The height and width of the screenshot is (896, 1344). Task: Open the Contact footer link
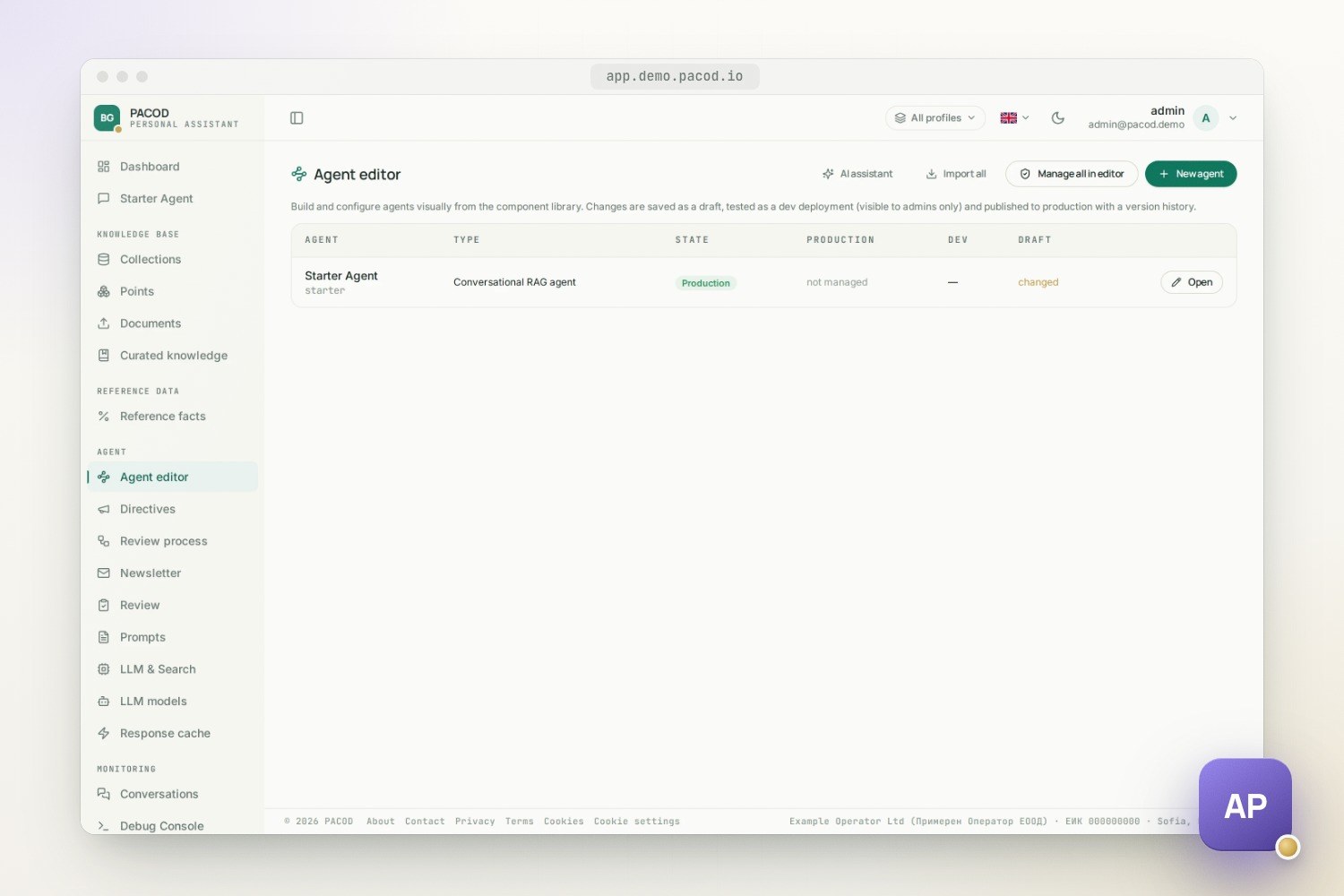tap(425, 822)
